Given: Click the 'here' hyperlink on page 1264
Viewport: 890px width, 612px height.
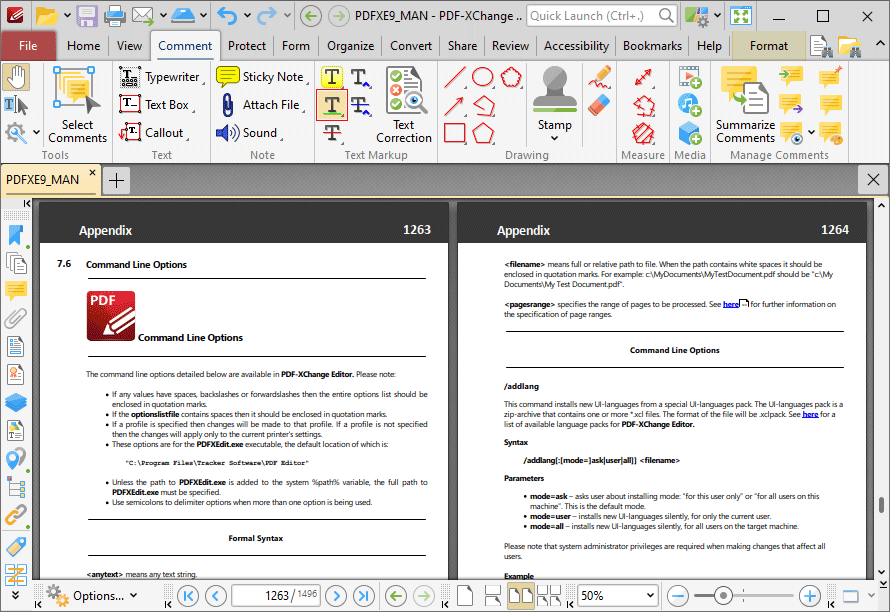Looking at the screenshot, I should pos(731,303).
